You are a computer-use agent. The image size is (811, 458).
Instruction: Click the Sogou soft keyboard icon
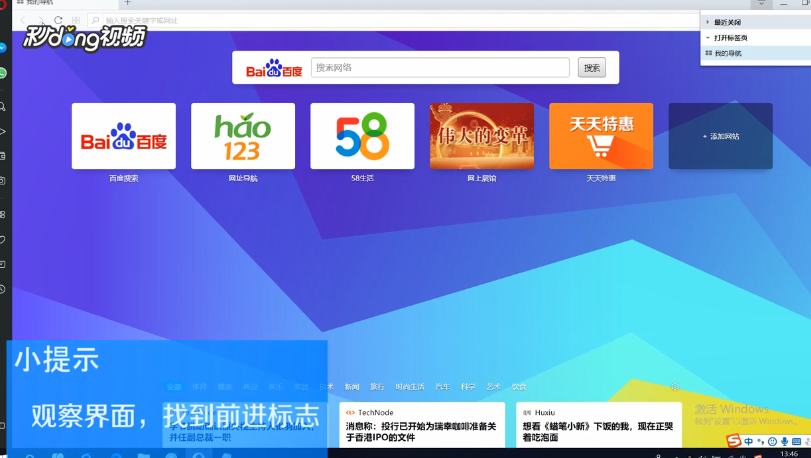point(797,441)
